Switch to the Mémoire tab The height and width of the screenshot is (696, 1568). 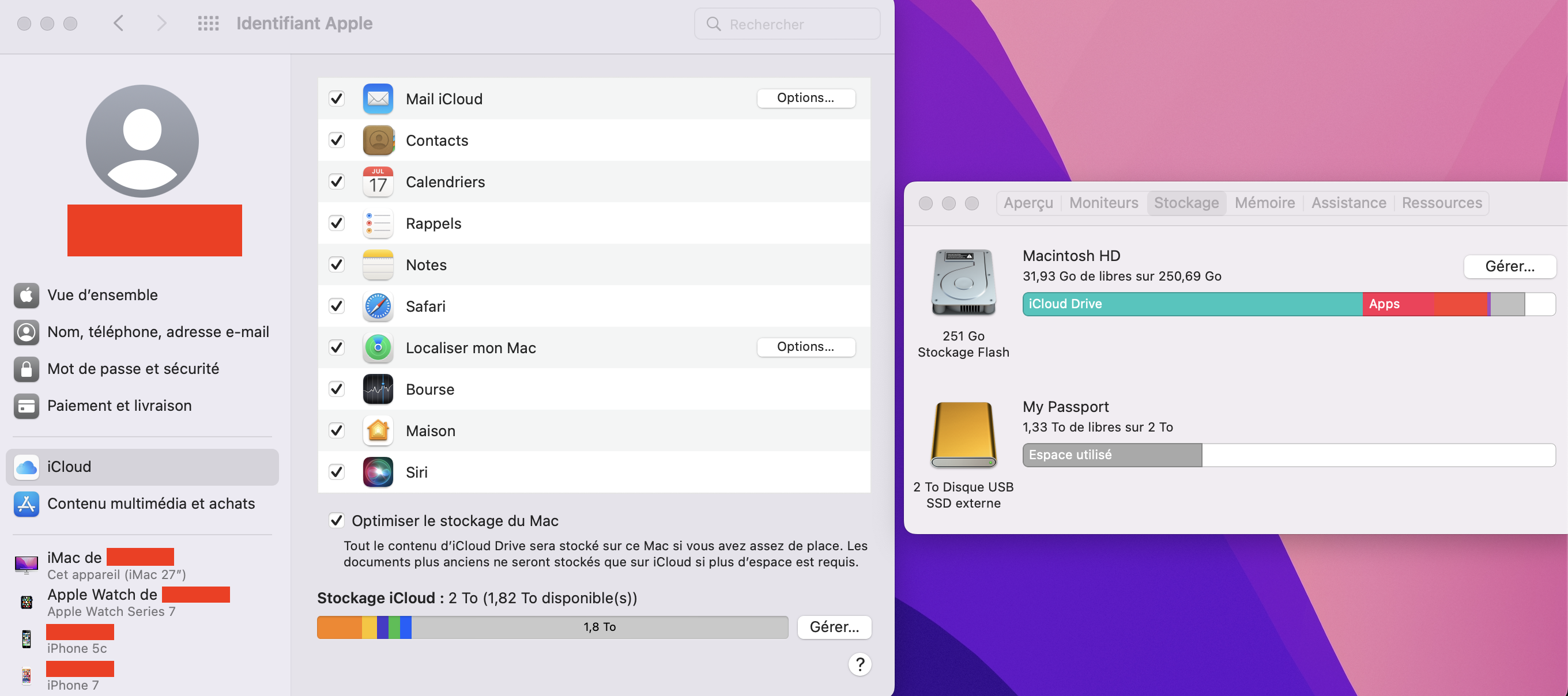tap(1264, 203)
